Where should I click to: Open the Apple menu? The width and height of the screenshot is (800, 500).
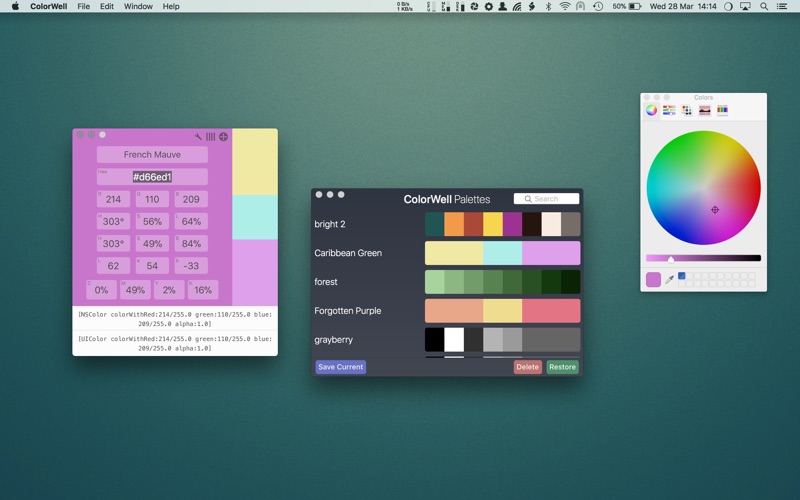click(x=15, y=7)
